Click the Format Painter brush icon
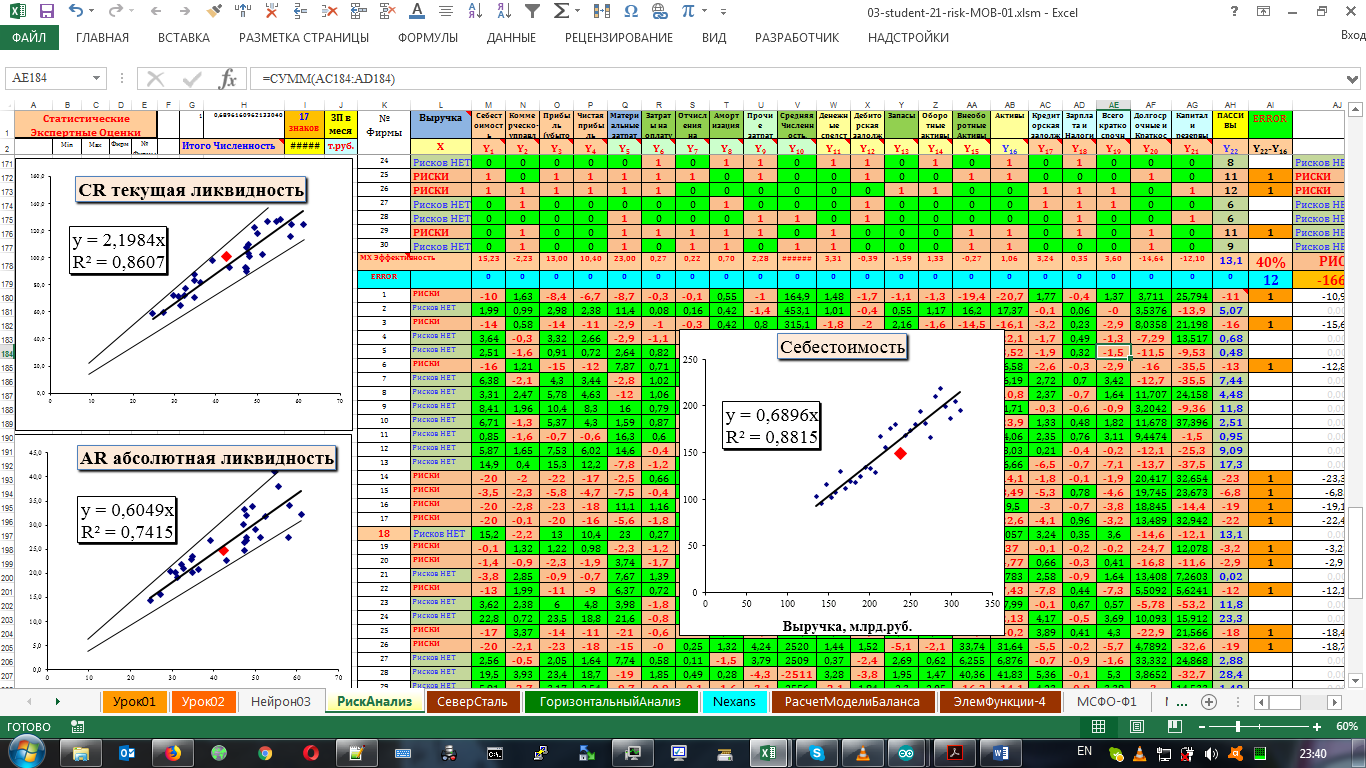The width and height of the screenshot is (1366, 768). [214, 12]
